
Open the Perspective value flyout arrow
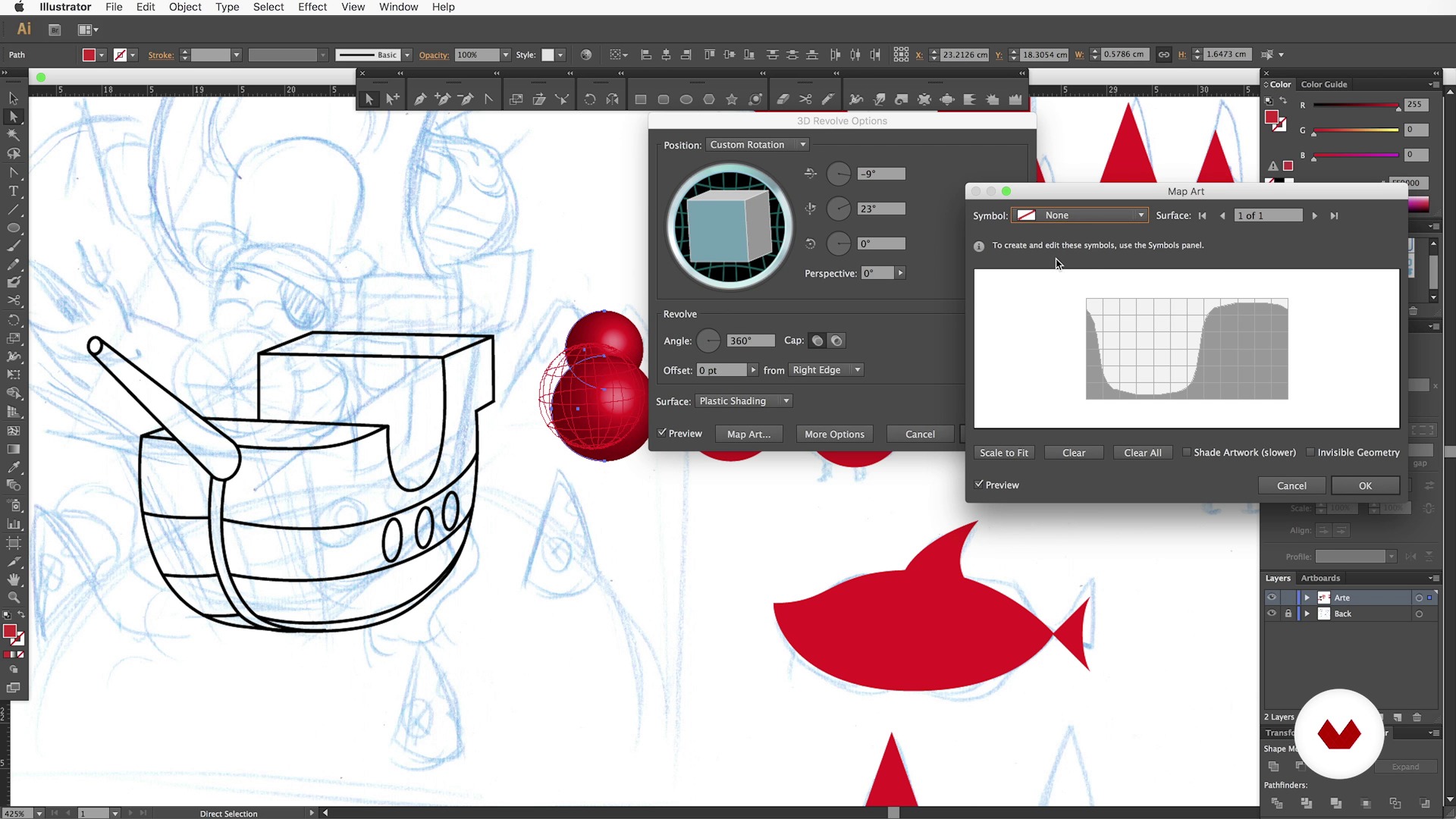point(900,273)
